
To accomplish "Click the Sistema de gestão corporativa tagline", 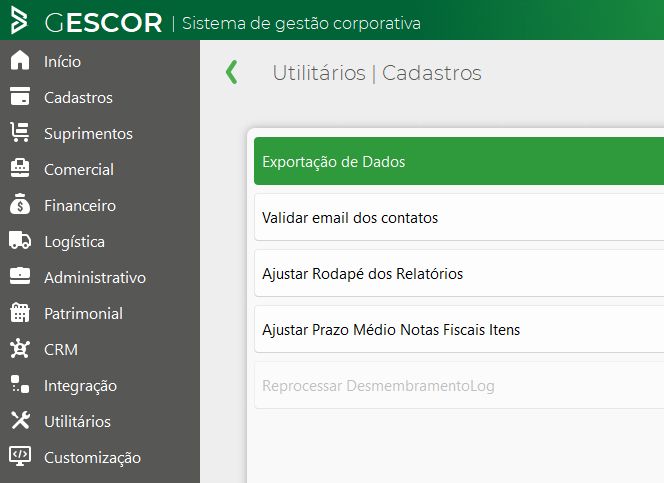I will (x=302, y=23).
